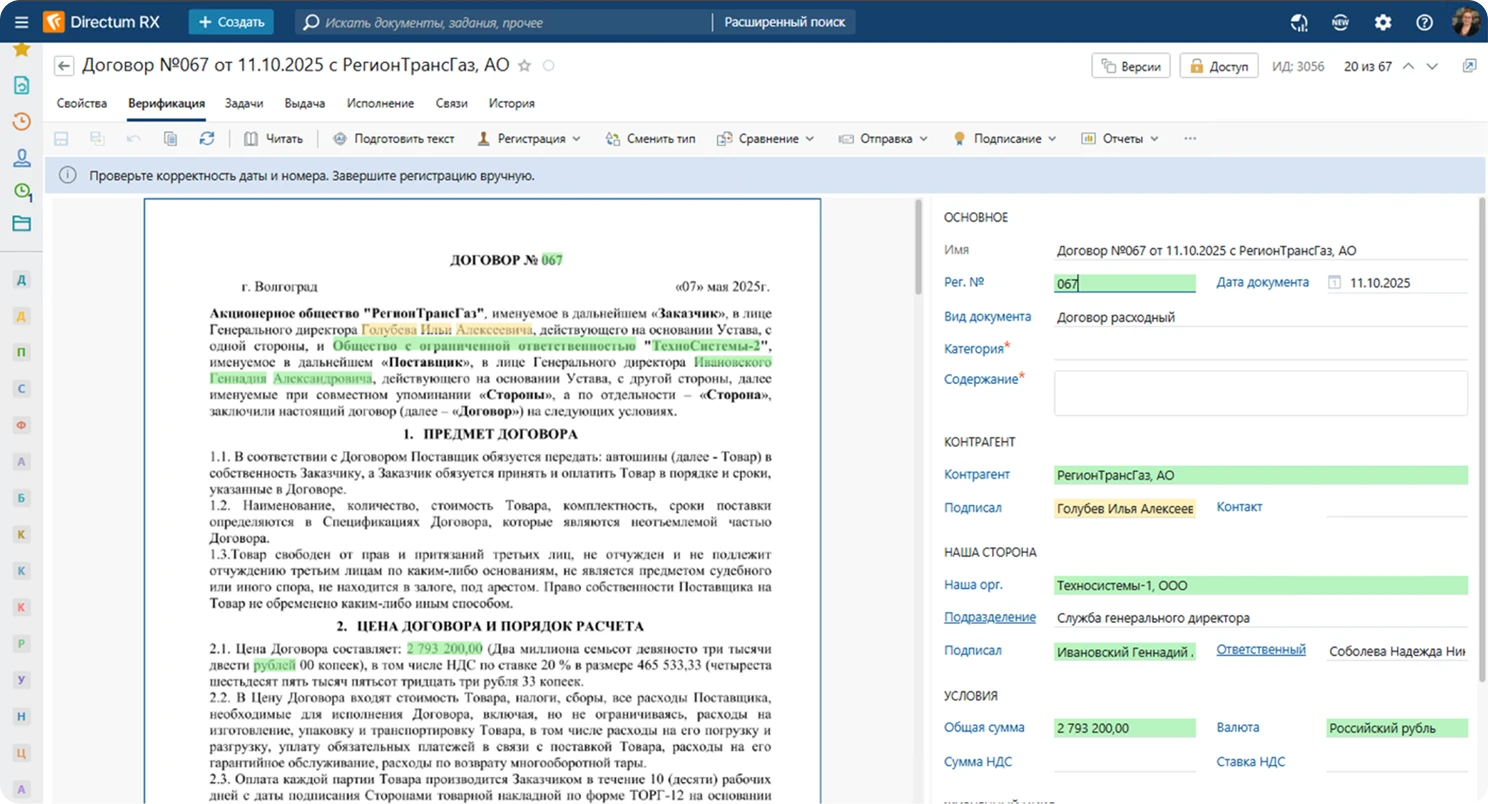Click the refresh icon in document toolbar
The image size is (1488, 804).
pyautogui.click(x=207, y=139)
